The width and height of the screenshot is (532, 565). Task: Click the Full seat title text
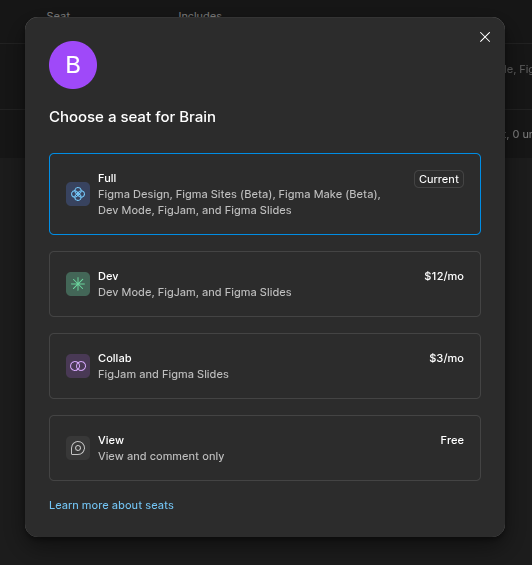107,178
